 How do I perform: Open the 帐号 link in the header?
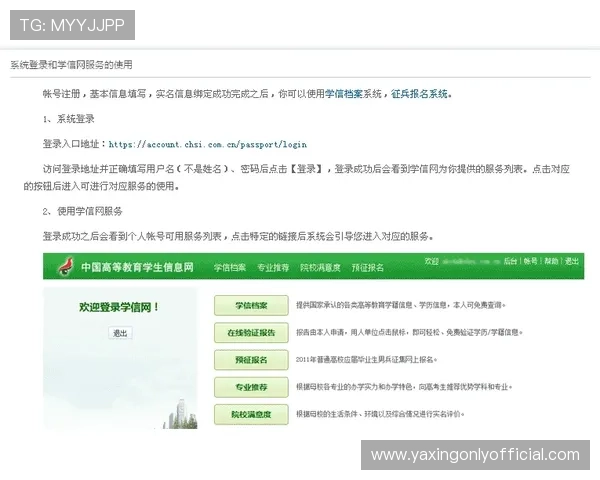[531, 261]
